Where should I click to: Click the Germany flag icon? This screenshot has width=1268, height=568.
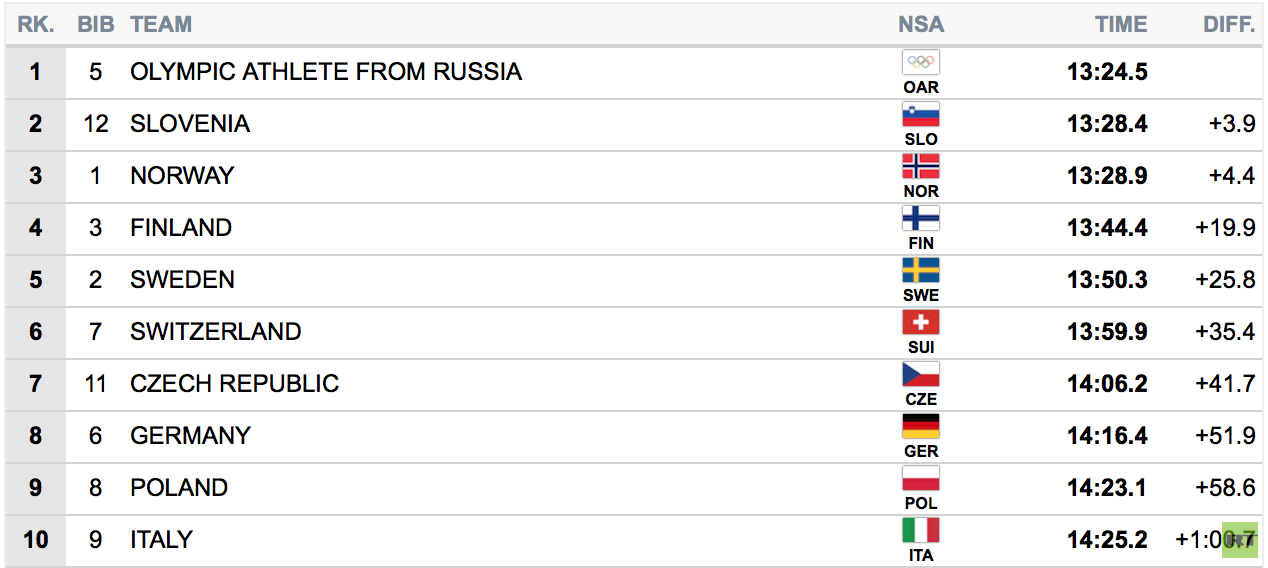point(921,427)
